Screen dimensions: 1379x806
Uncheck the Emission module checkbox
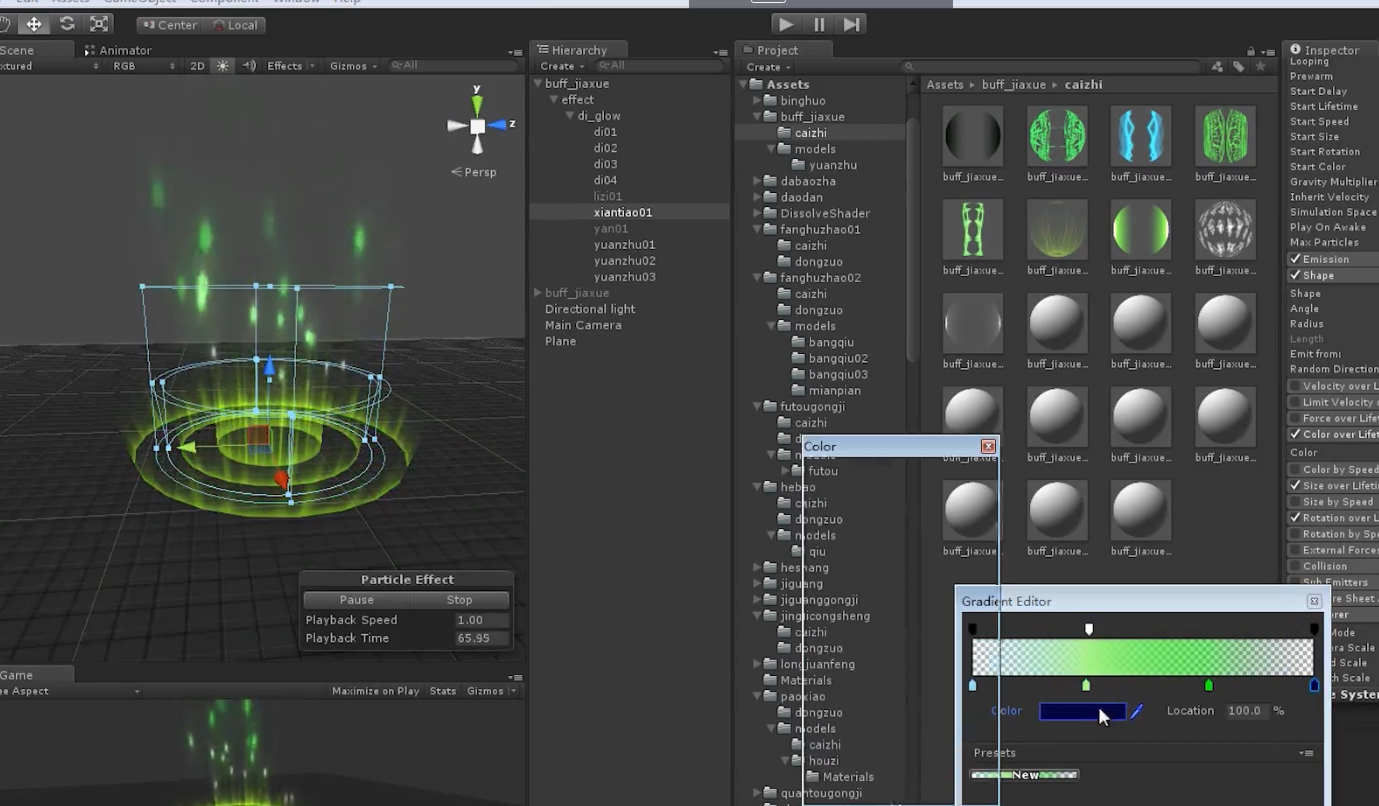pos(1295,259)
